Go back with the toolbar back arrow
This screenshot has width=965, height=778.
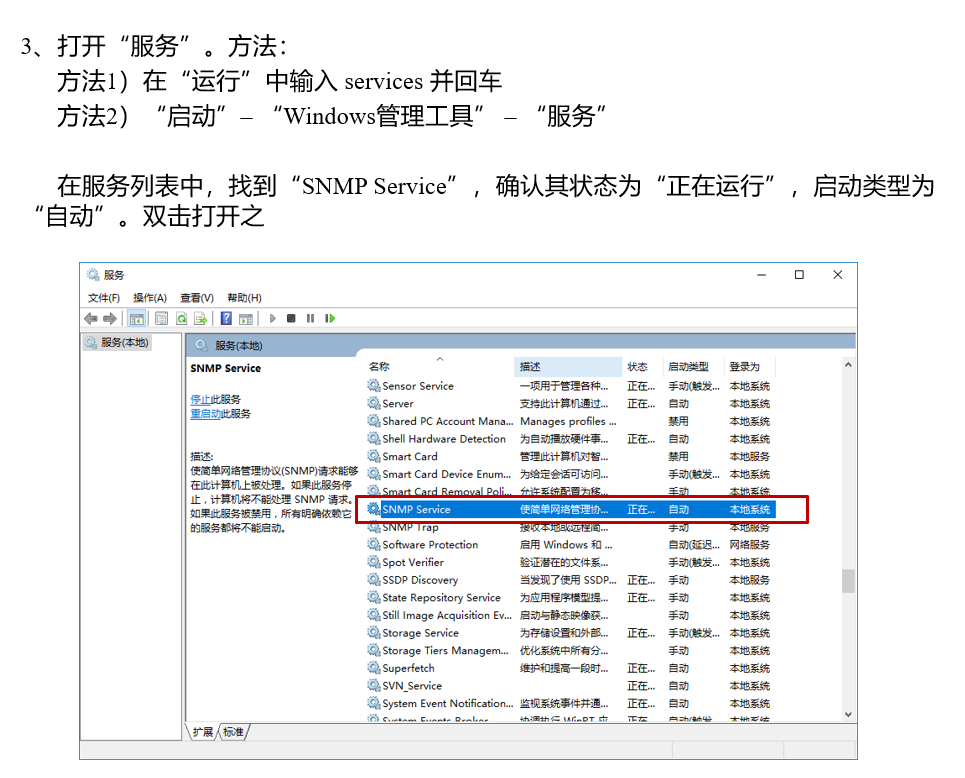pyautogui.click(x=90, y=318)
